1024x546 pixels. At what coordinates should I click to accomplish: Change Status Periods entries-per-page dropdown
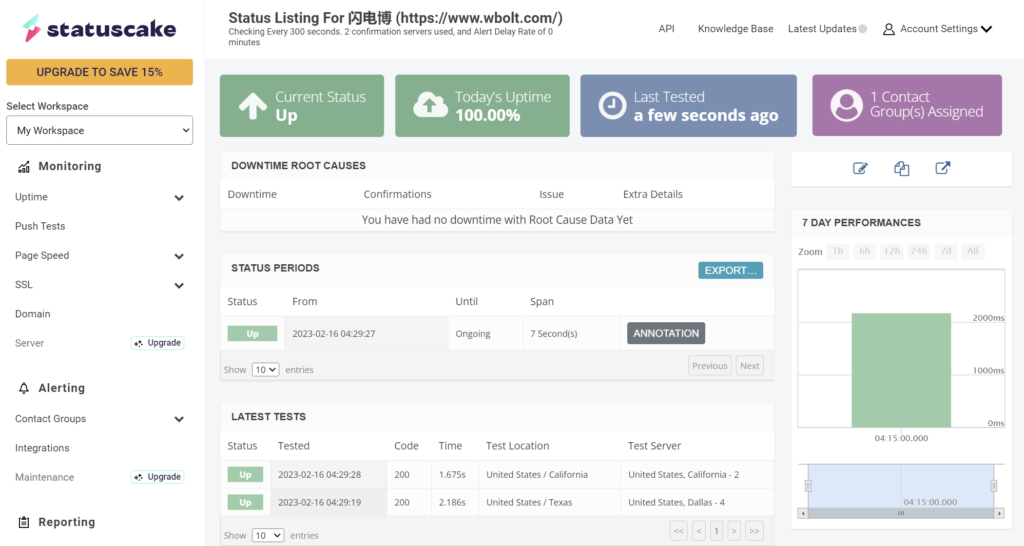265,369
